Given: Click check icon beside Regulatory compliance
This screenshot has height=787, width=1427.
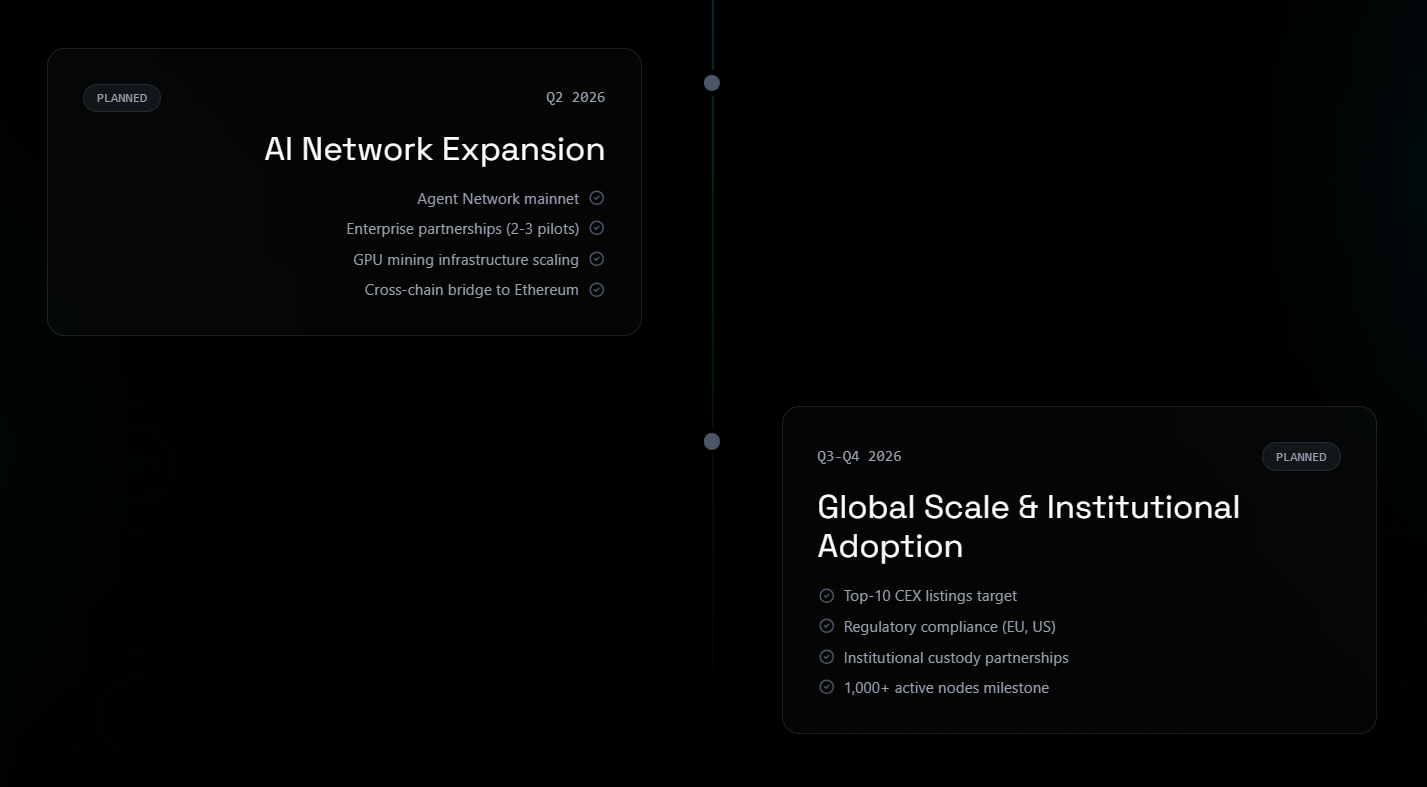Looking at the screenshot, I should (x=826, y=626).
